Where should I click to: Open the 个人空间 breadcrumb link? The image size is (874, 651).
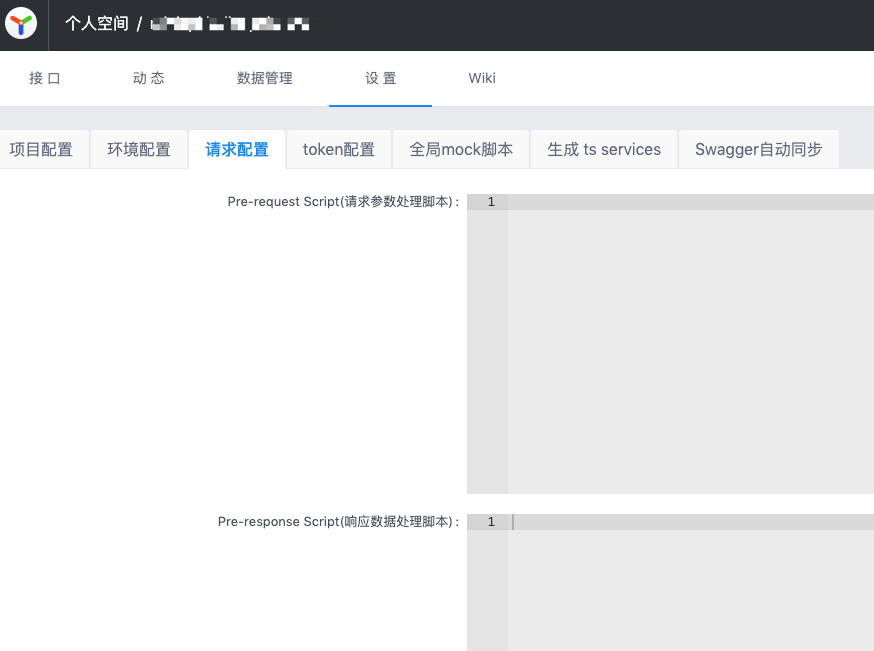(x=97, y=24)
